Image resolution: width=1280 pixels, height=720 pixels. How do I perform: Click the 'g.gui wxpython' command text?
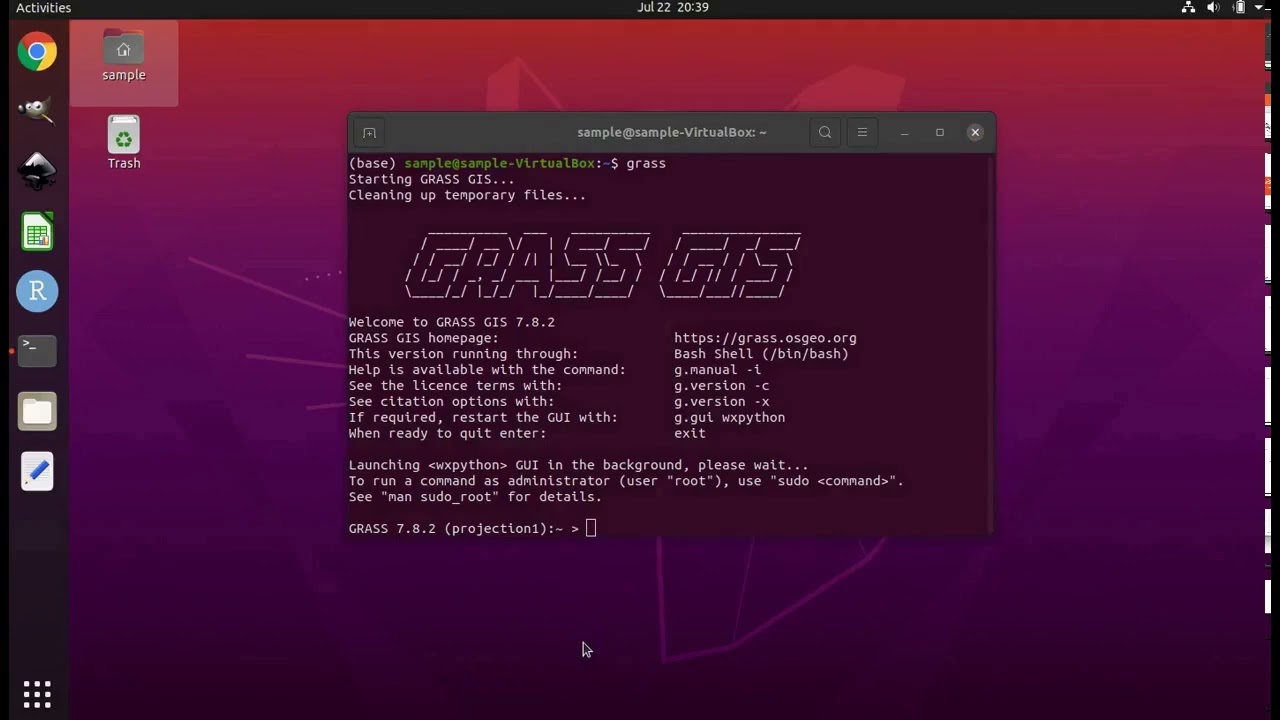click(x=729, y=418)
